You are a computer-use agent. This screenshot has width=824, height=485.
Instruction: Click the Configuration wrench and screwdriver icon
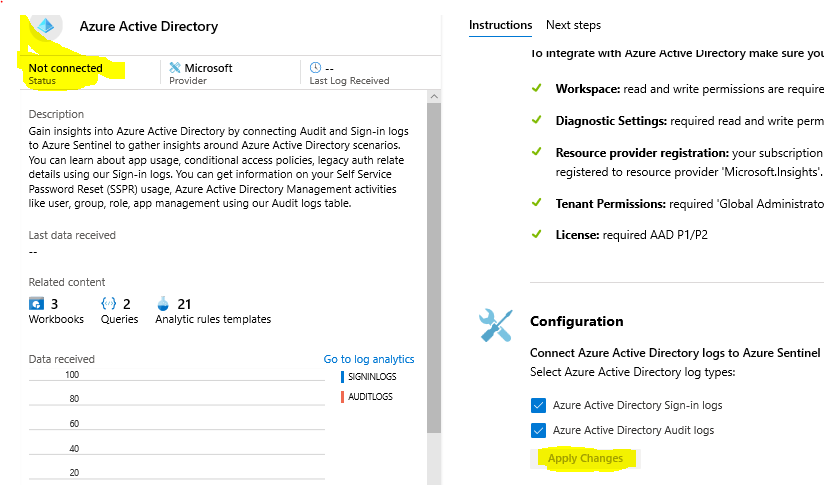click(x=495, y=325)
